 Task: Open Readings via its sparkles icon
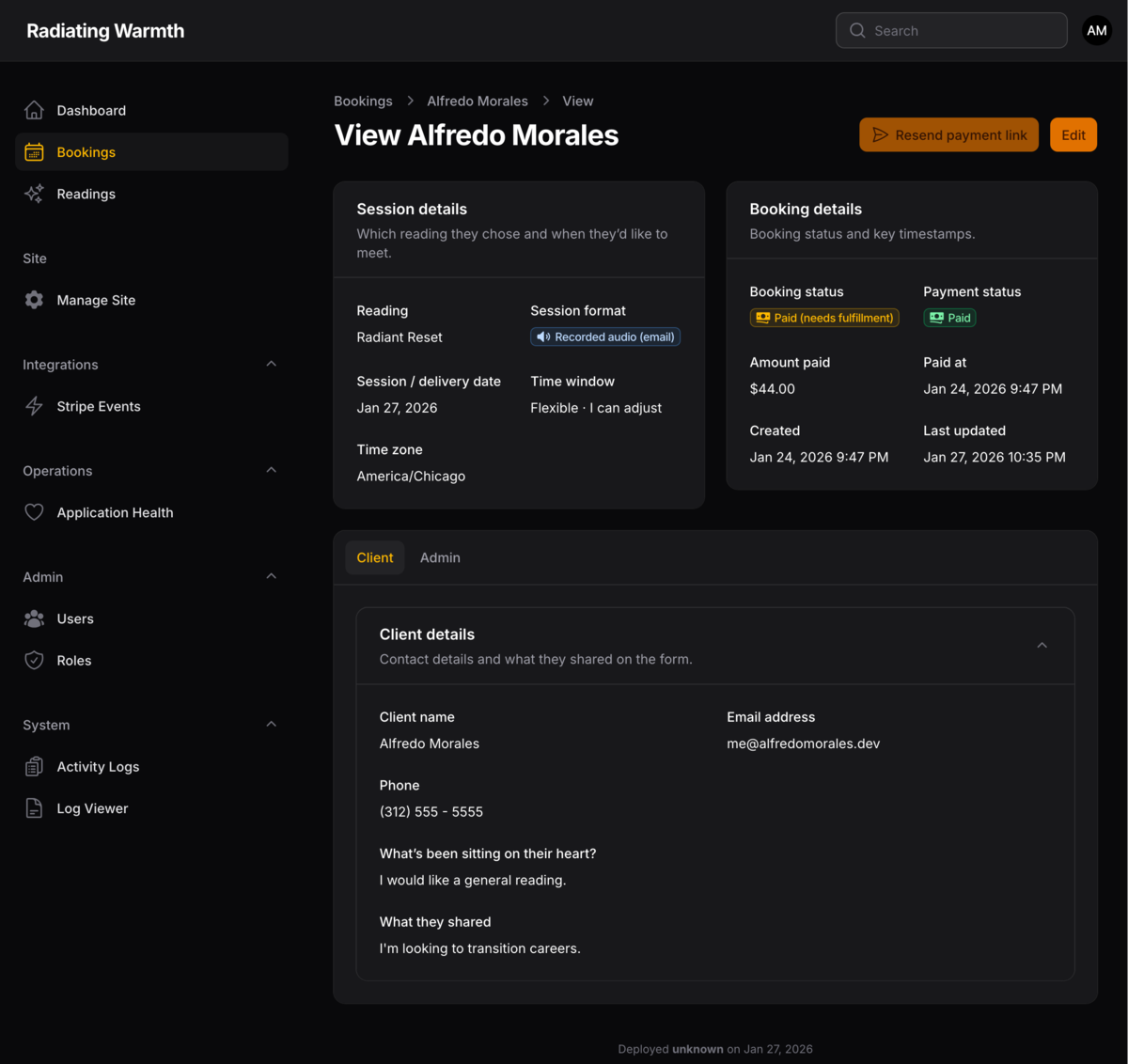pyautogui.click(x=34, y=194)
